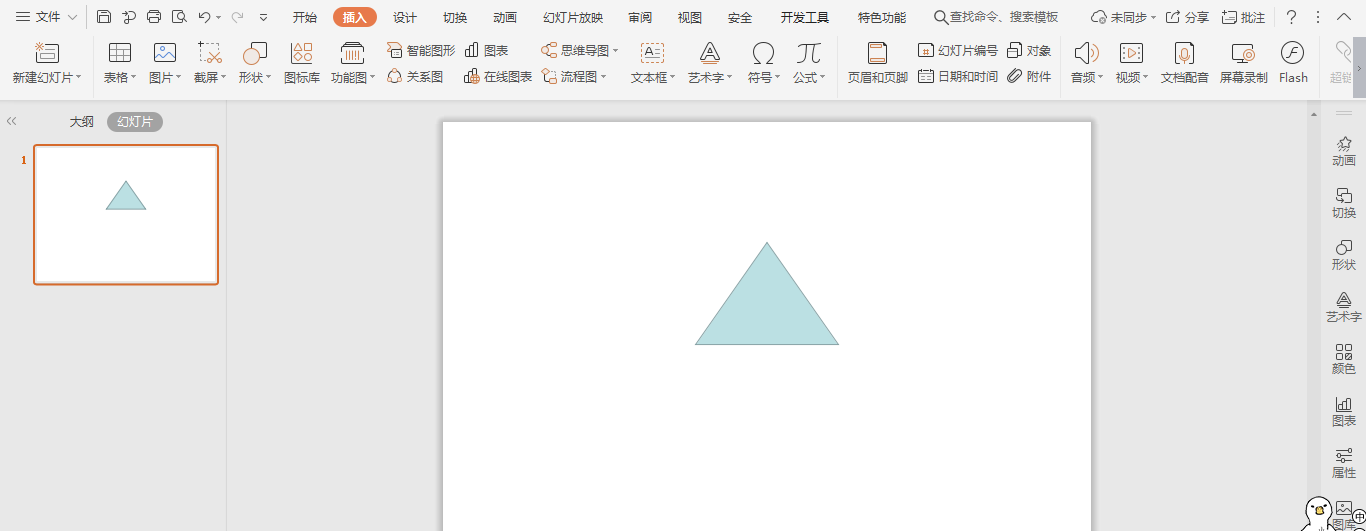Open the 开发工具 ribbon tab
Screen dimensions: 1366x531
805,17
